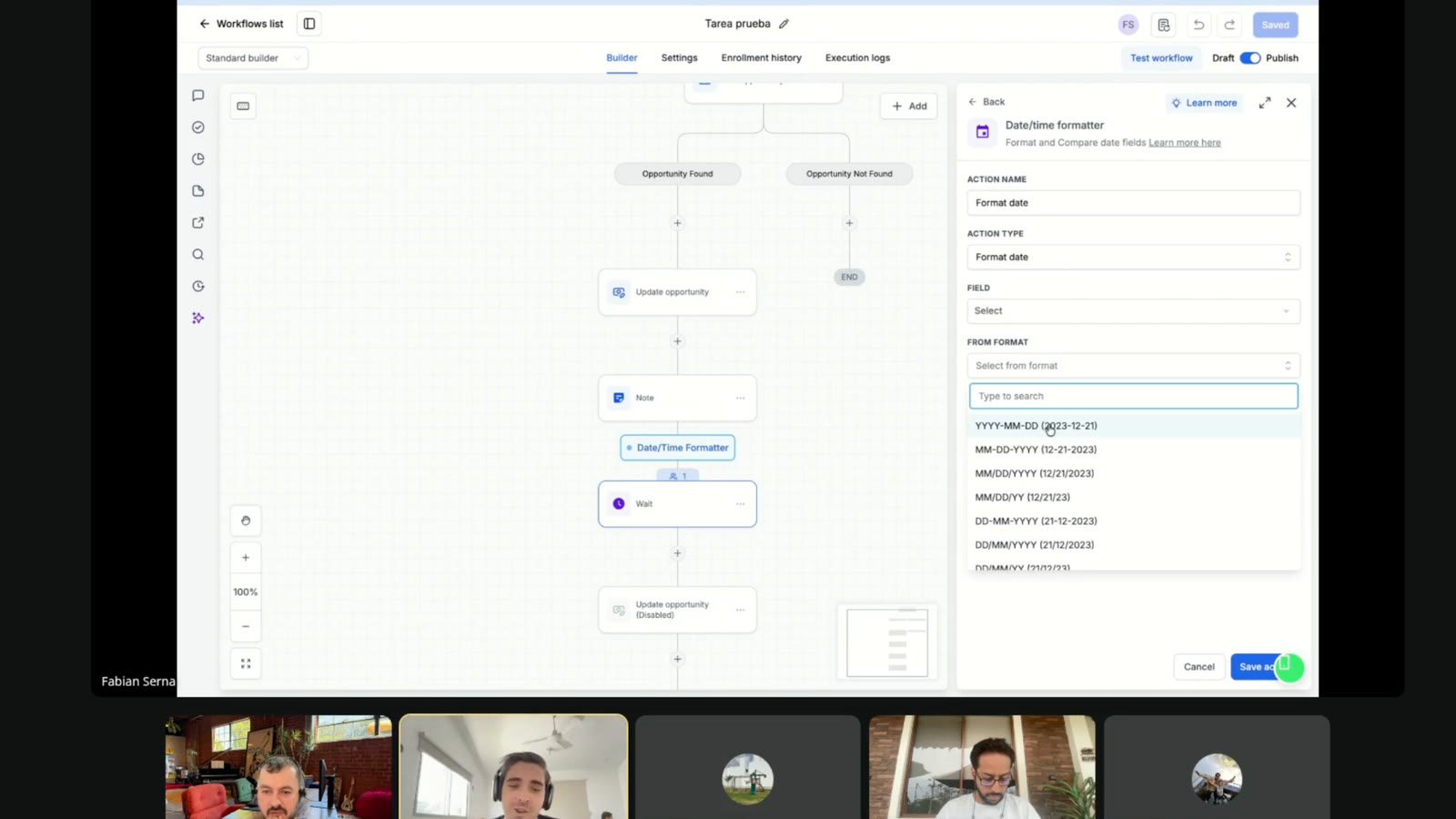1456x819 pixels.
Task: Select the hand pan tool on canvas
Action: (x=246, y=521)
